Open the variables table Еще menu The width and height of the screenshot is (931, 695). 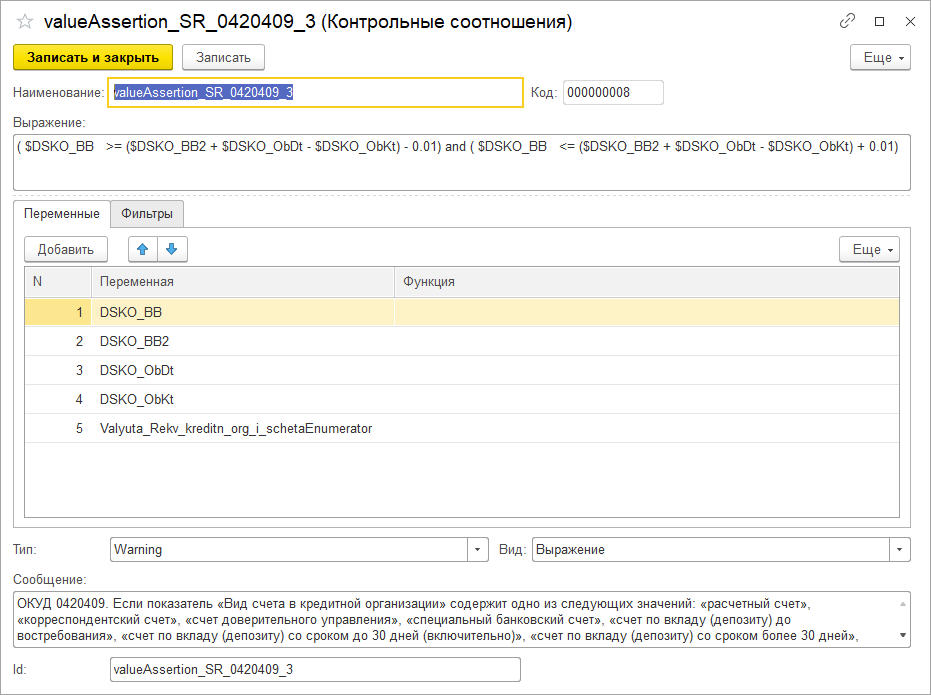[x=869, y=249]
